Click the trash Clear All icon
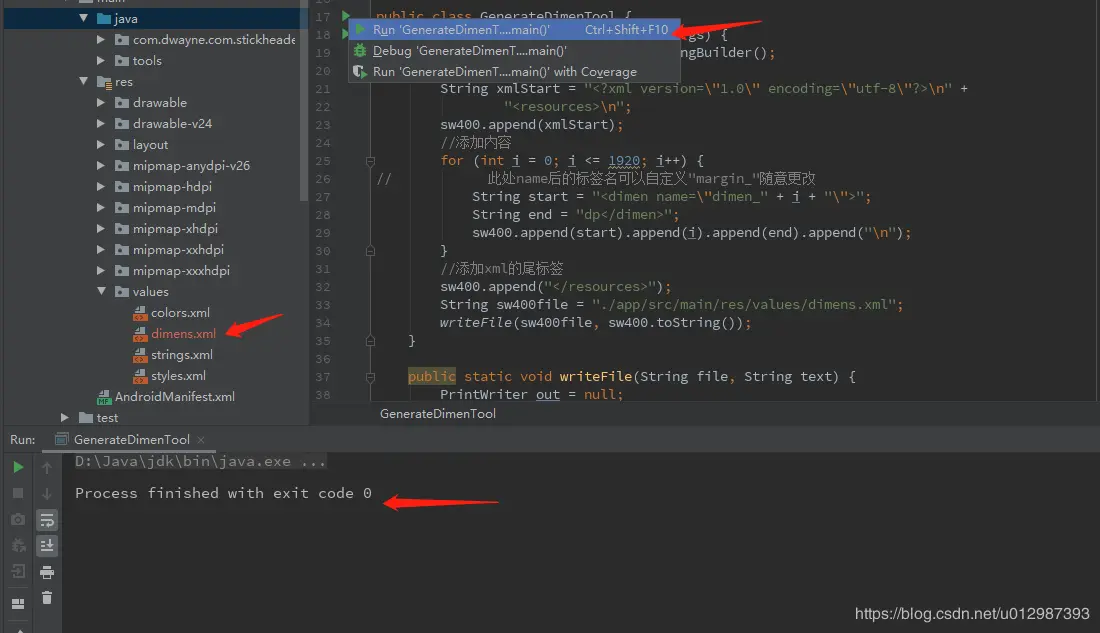The width and height of the screenshot is (1100, 633). click(47, 598)
